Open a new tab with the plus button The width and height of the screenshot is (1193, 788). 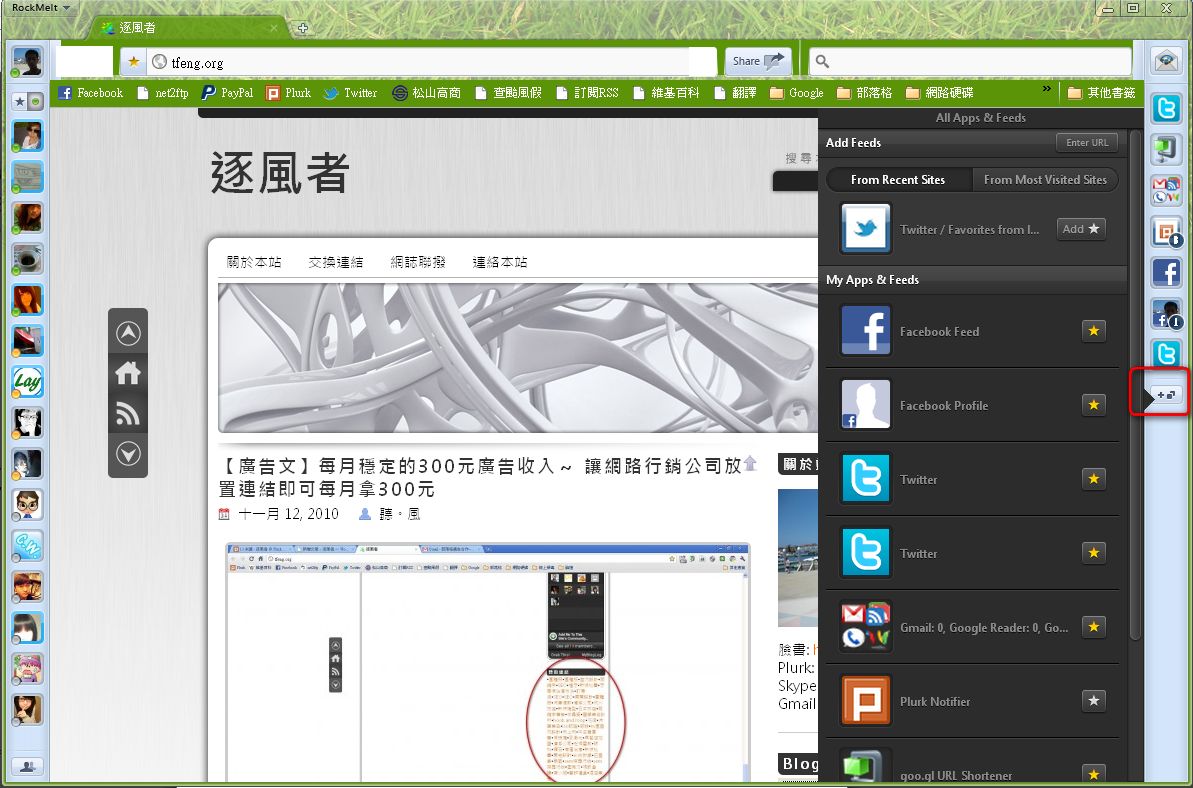point(303,28)
